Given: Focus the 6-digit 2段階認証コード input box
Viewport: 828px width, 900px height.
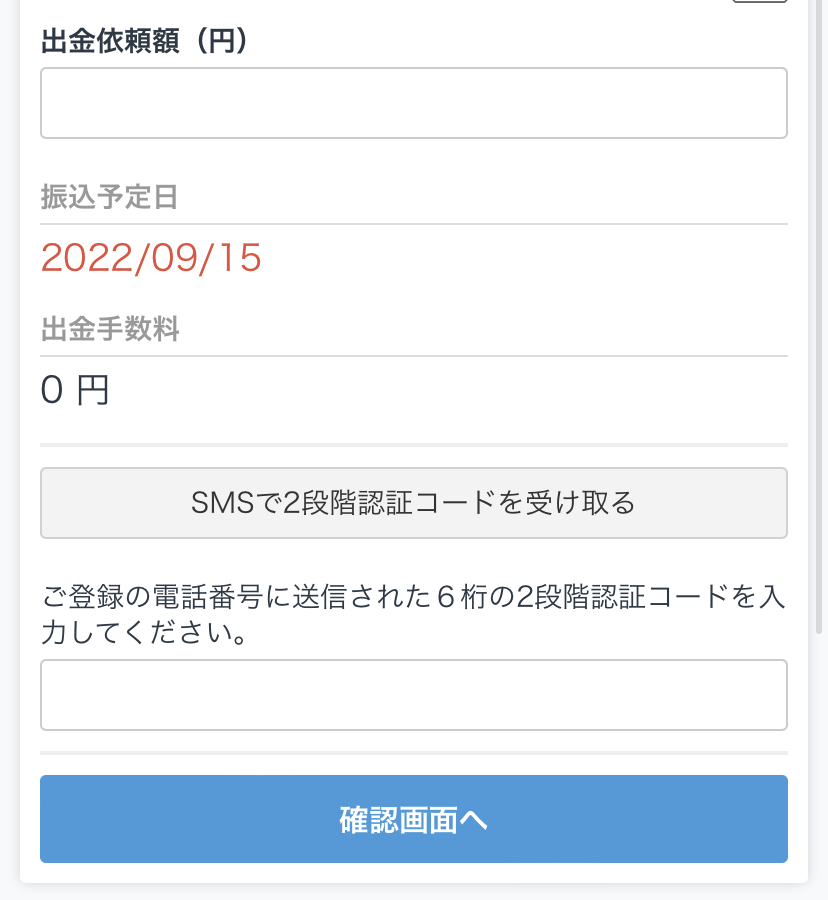Looking at the screenshot, I should pyautogui.click(x=414, y=695).
